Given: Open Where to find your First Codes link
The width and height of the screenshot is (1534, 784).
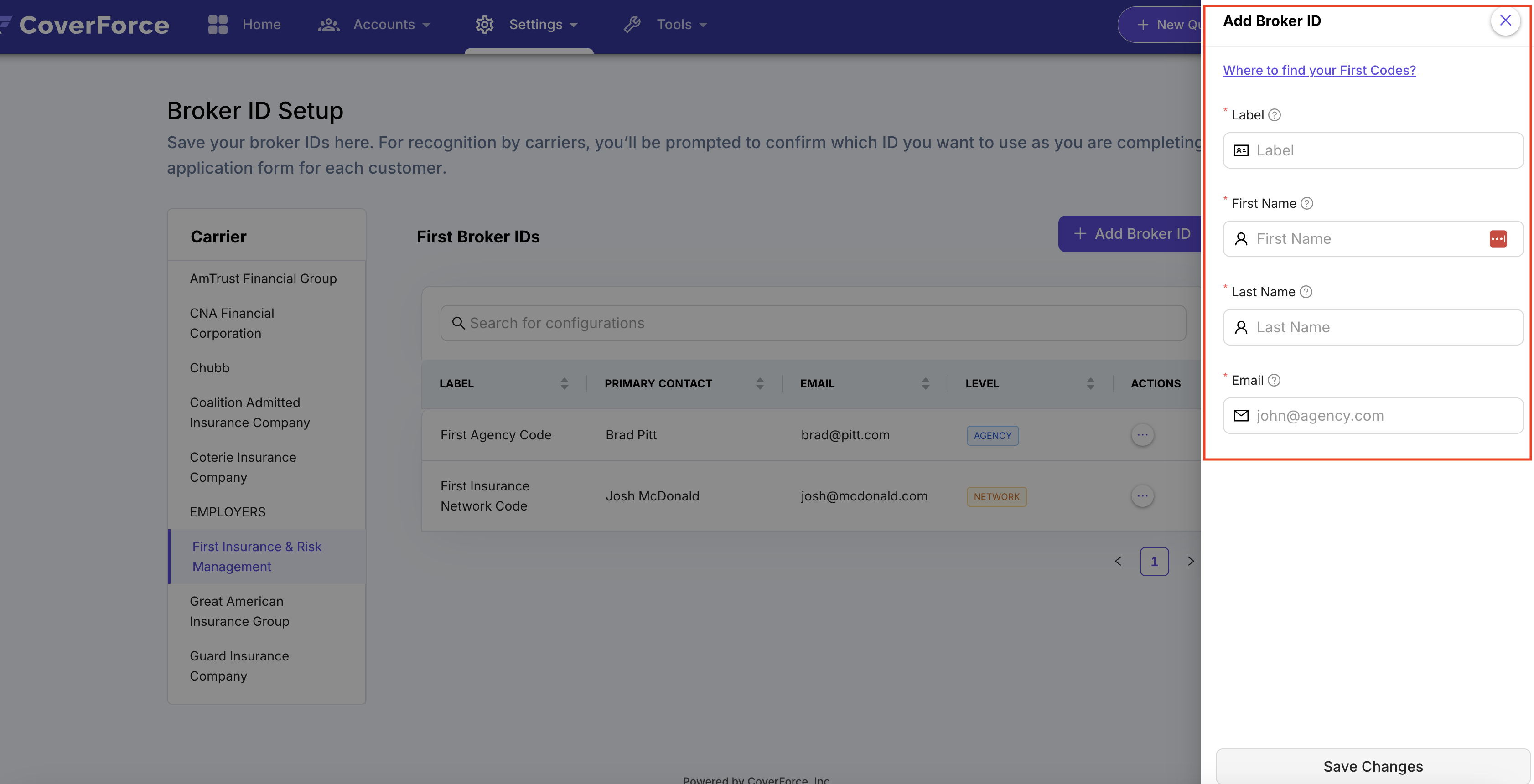Looking at the screenshot, I should pos(1319,70).
